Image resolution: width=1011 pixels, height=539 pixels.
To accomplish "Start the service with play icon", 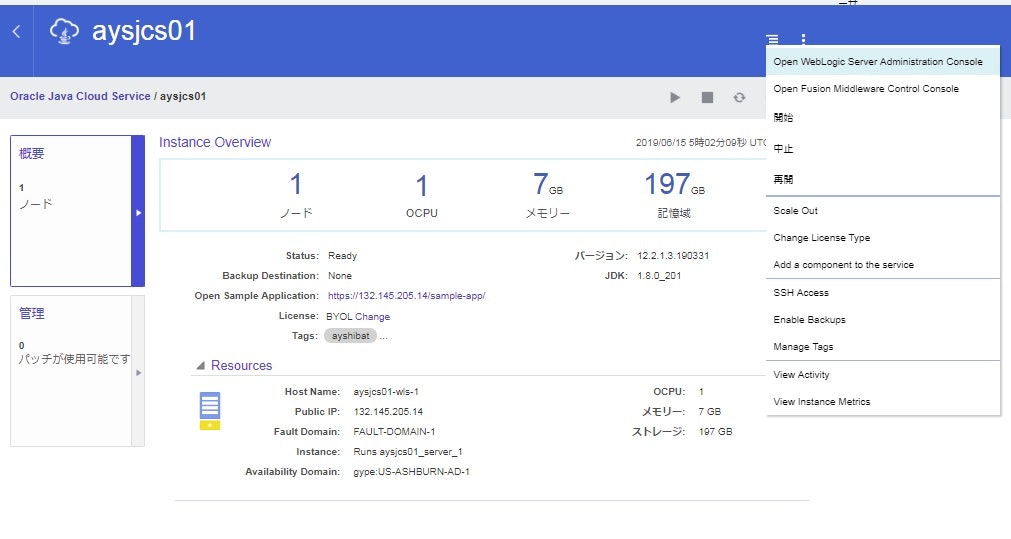I will pyautogui.click(x=675, y=97).
